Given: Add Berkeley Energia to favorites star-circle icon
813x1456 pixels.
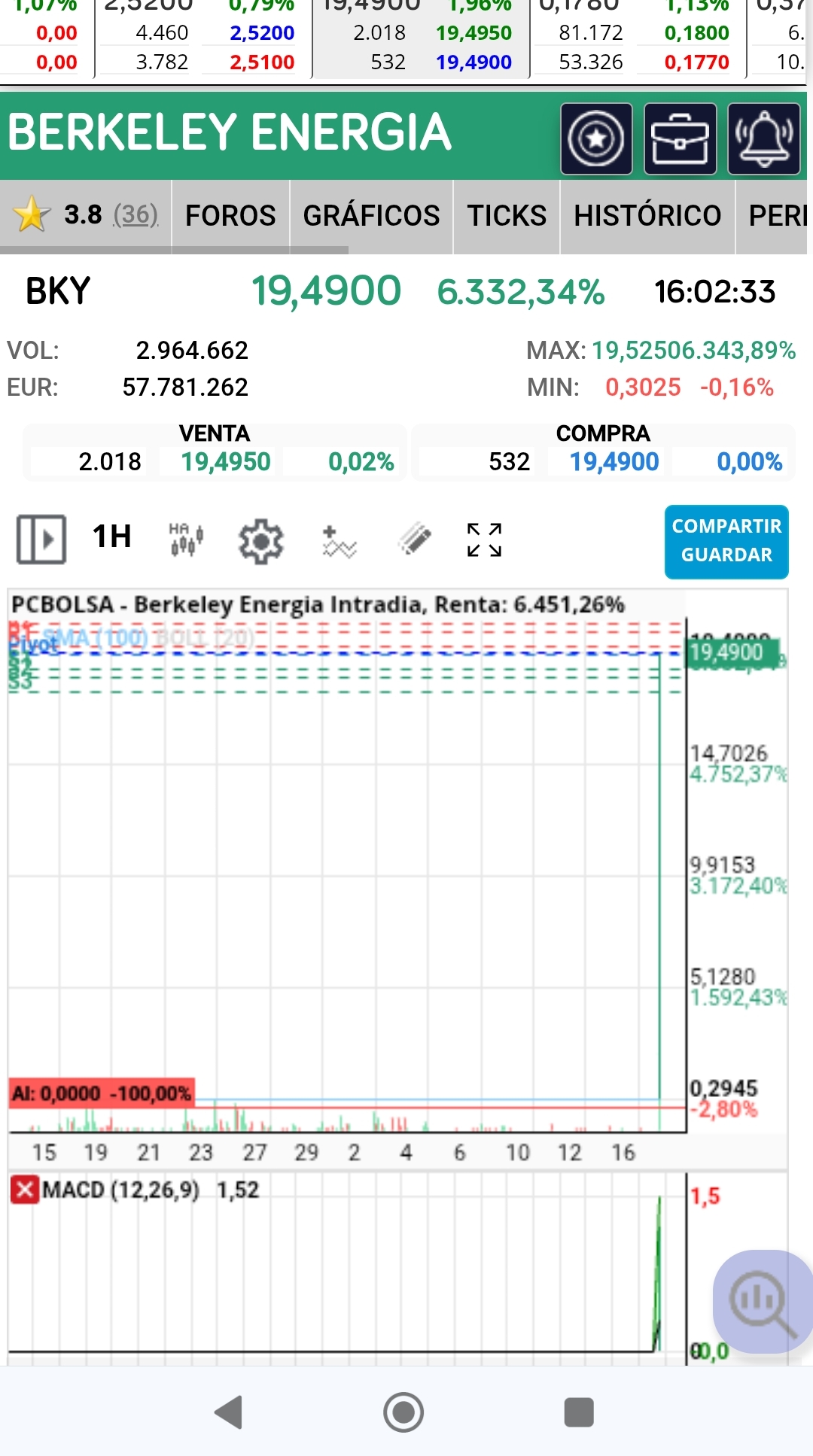Looking at the screenshot, I should (596, 139).
